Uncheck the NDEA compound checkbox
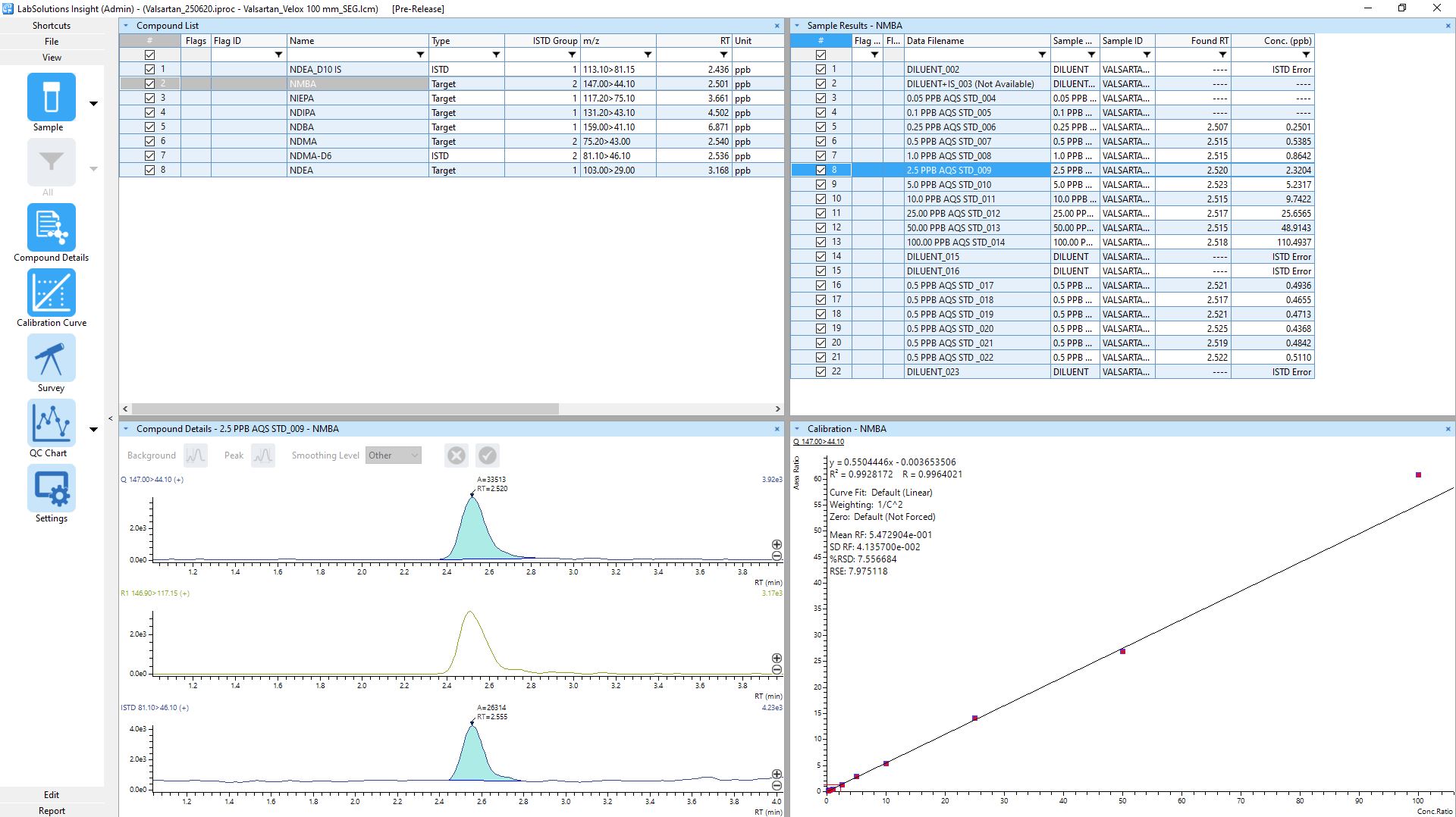The image size is (1456, 817). (149, 170)
